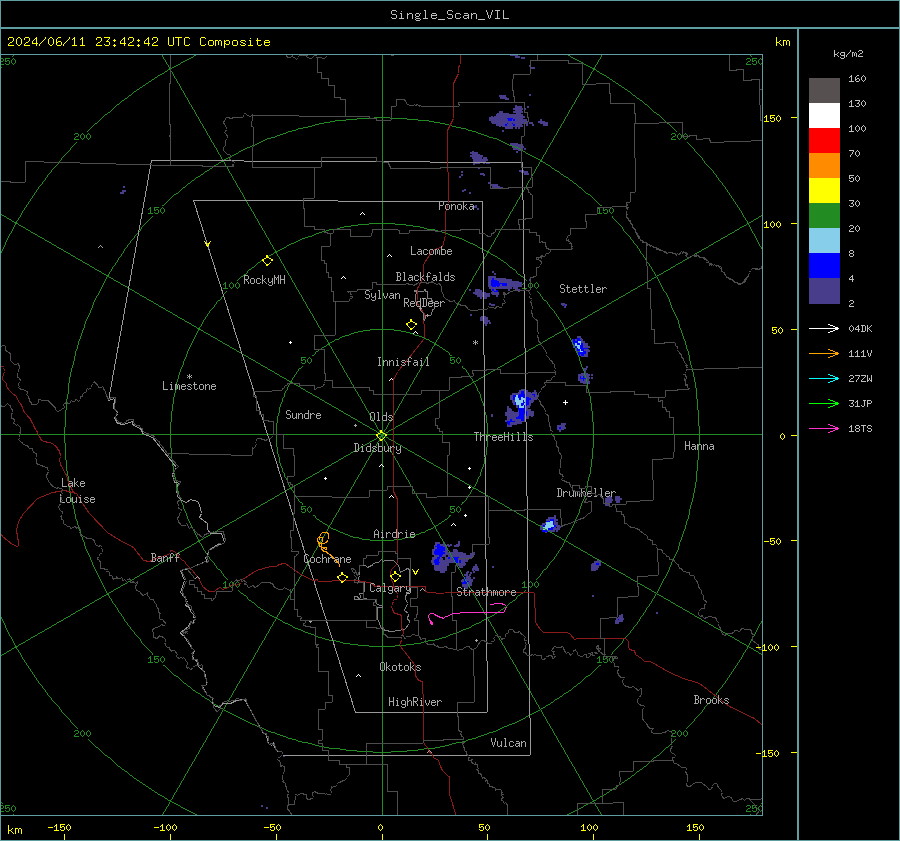900x841 pixels.
Task: Select the yellow diamond above Calgary label
Action: click(x=395, y=576)
